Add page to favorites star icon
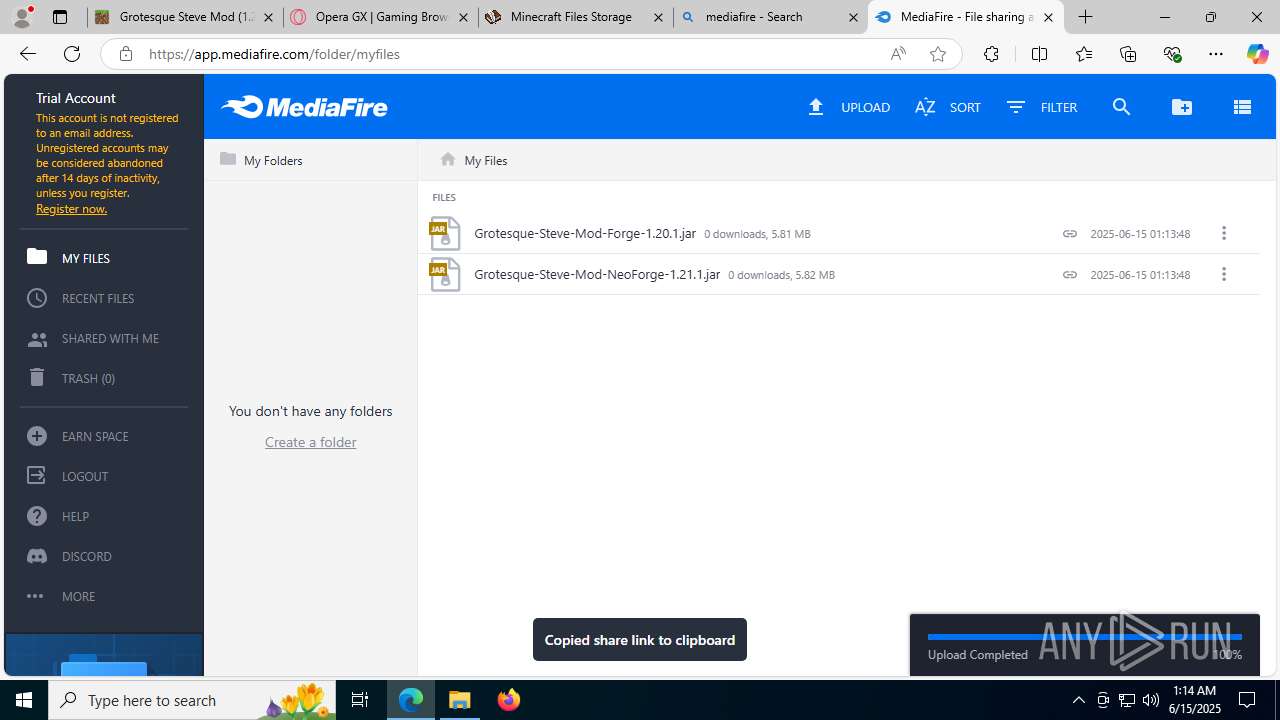The height and width of the screenshot is (720, 1280). pos(938,54)
